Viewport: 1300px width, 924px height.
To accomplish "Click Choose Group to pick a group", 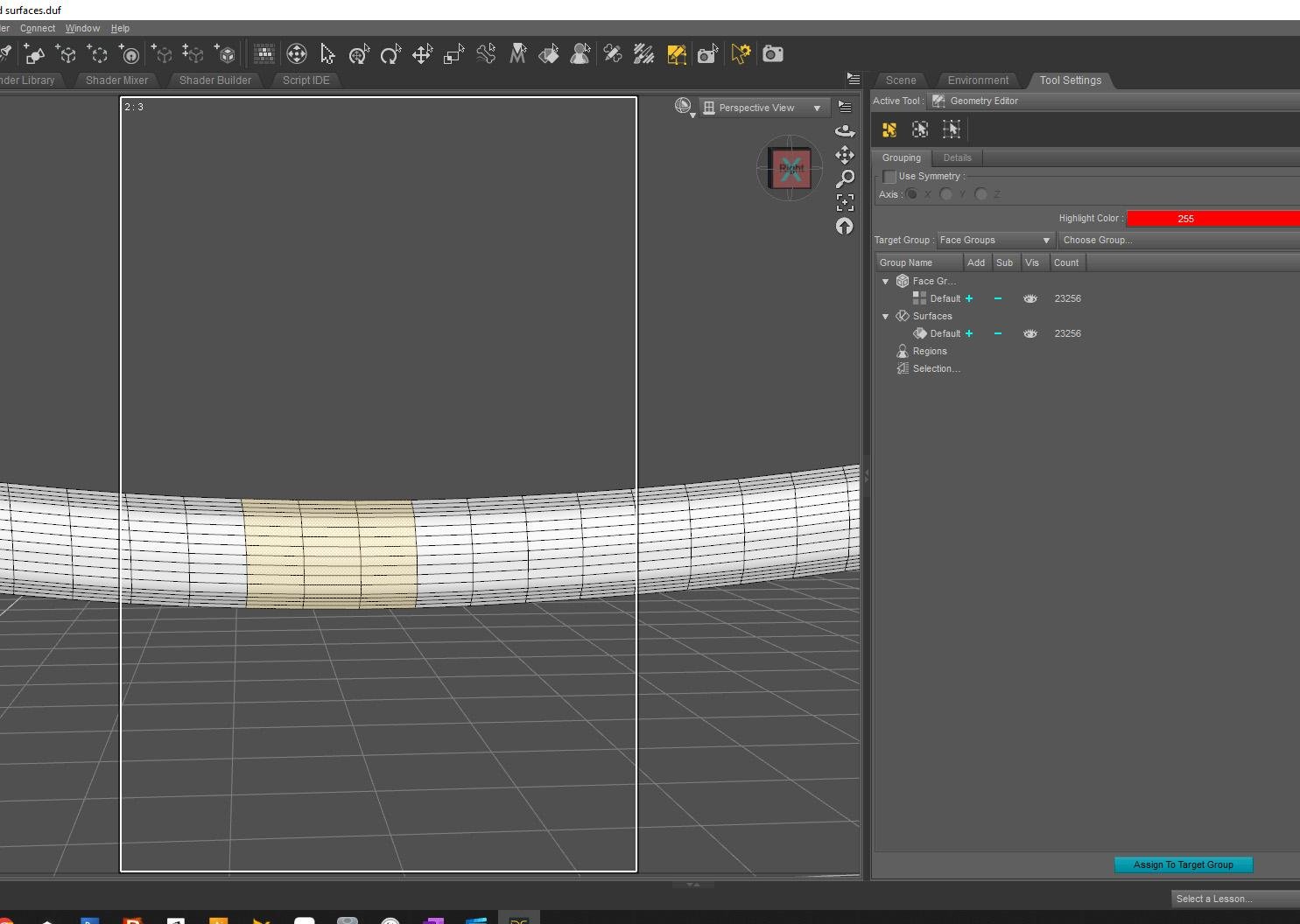I will [x=1097, y=240].
